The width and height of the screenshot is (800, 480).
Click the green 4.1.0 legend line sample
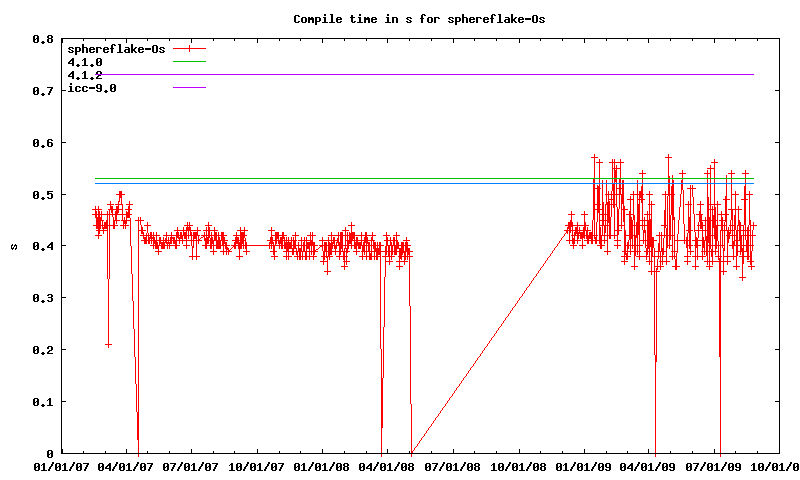(189, 62)
